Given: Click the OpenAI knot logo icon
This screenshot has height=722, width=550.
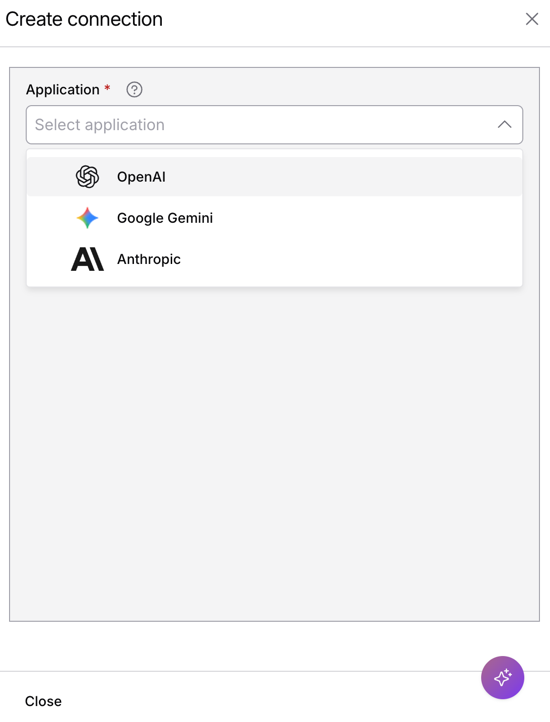Looking at the screenshot, I should point(87,177).
